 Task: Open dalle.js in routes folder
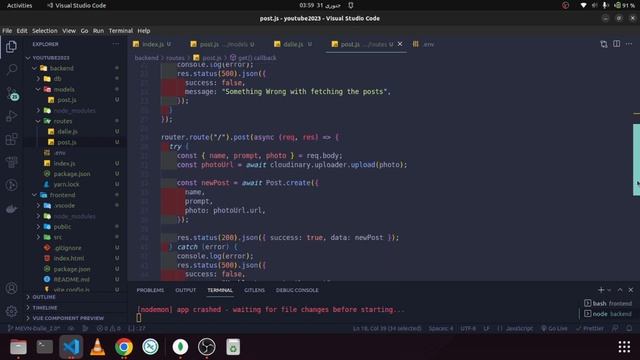tap(67, 132)
